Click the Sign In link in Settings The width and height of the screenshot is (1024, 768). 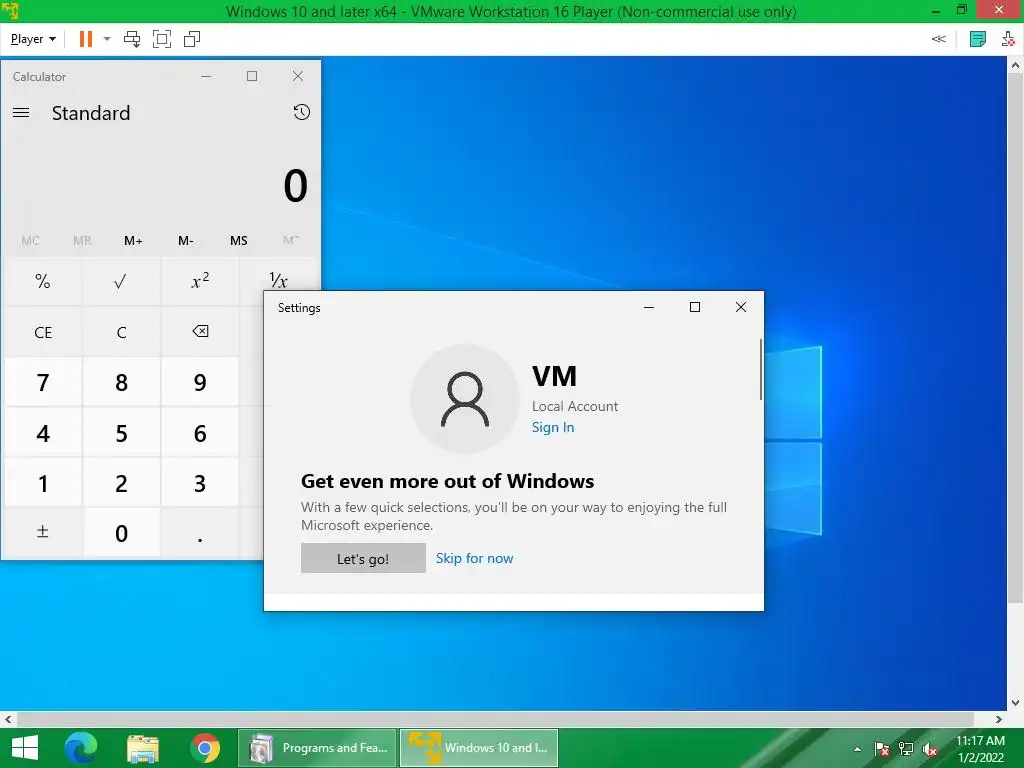pyautogui.click(x=552, y=427)
